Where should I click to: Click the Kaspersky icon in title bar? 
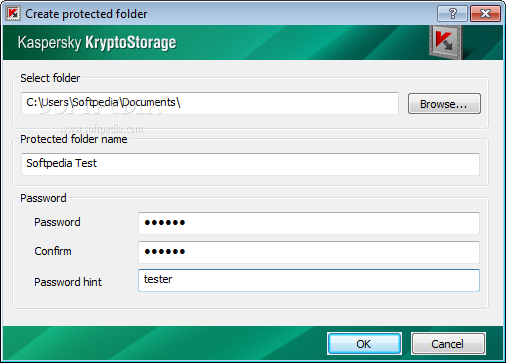pos(13,14)
